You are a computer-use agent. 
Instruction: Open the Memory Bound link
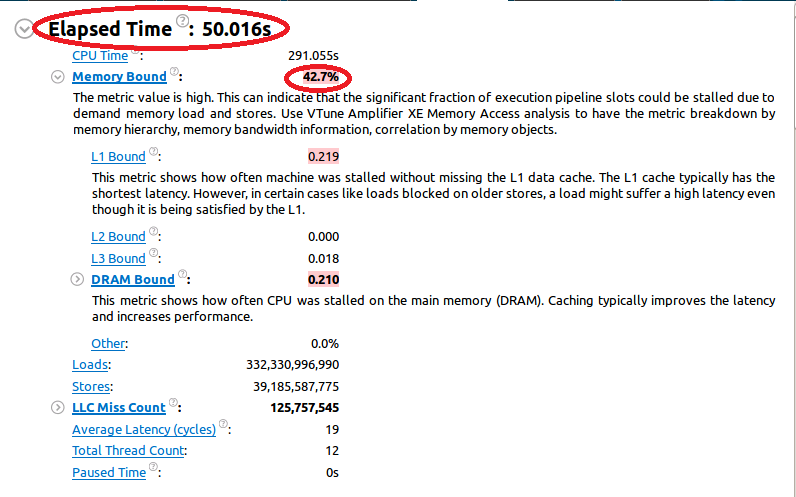119,77
